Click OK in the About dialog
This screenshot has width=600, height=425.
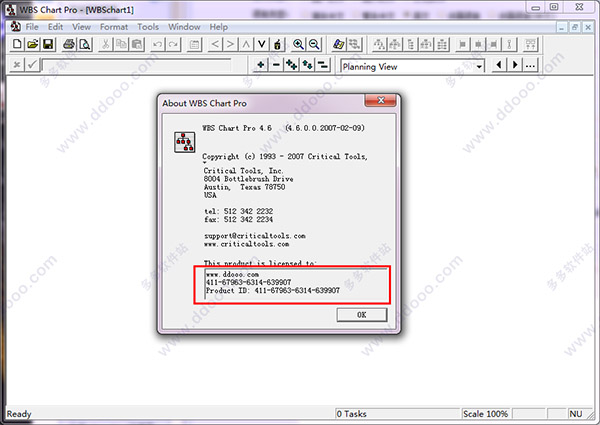pyautogui.click(x=362, y=315)
